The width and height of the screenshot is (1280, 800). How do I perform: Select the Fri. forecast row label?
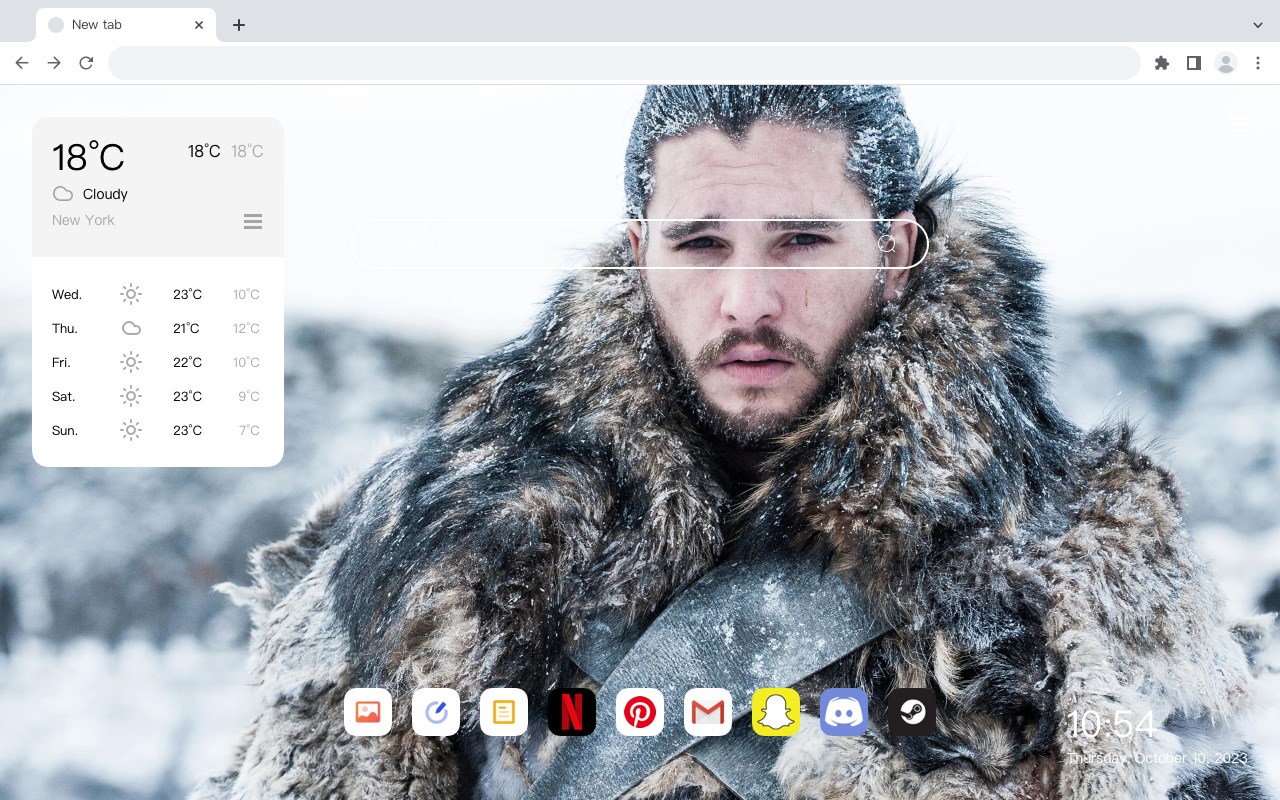click(61, 362)
